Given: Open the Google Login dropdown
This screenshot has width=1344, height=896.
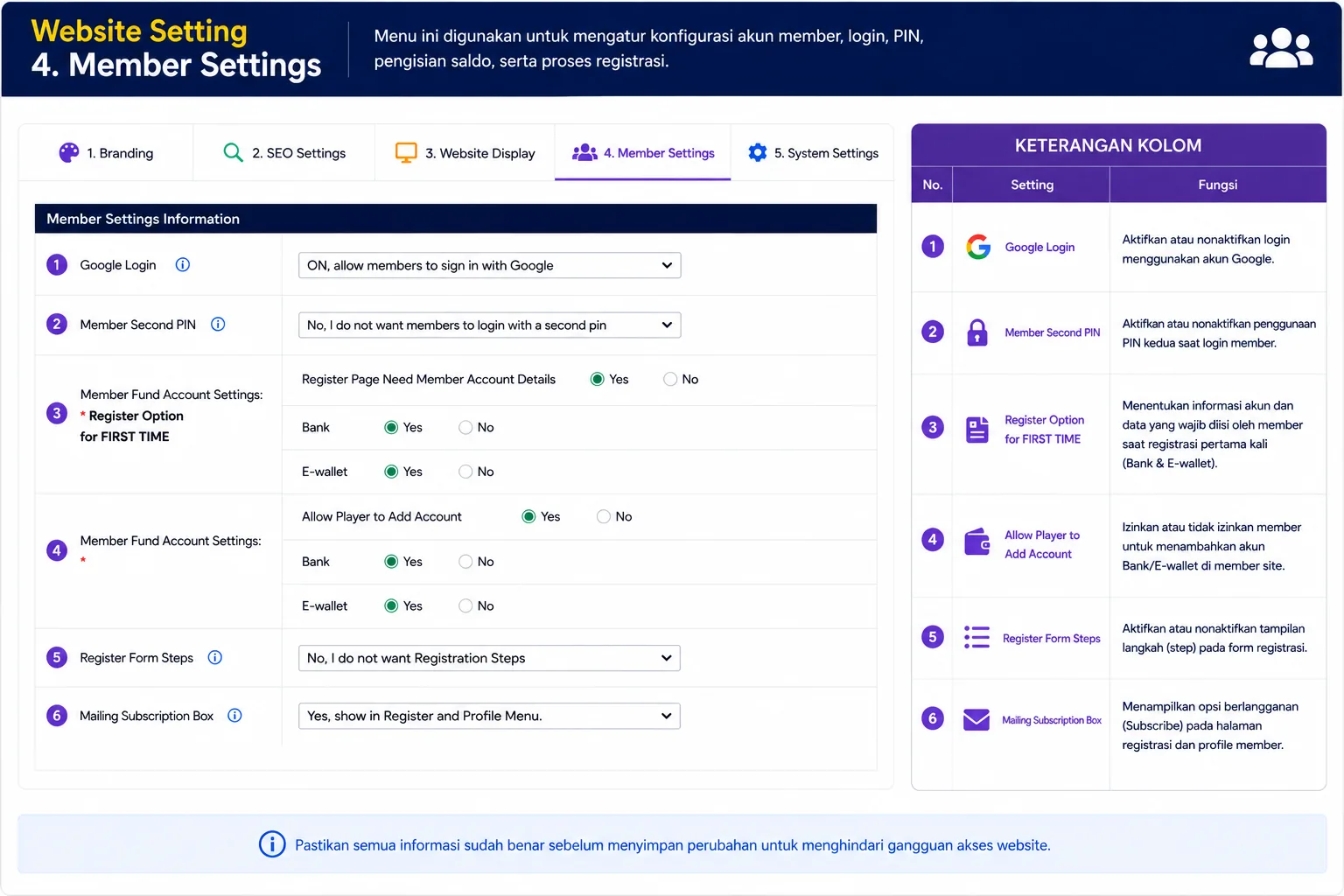Looking at the screenshot, I should pos(490,265).
